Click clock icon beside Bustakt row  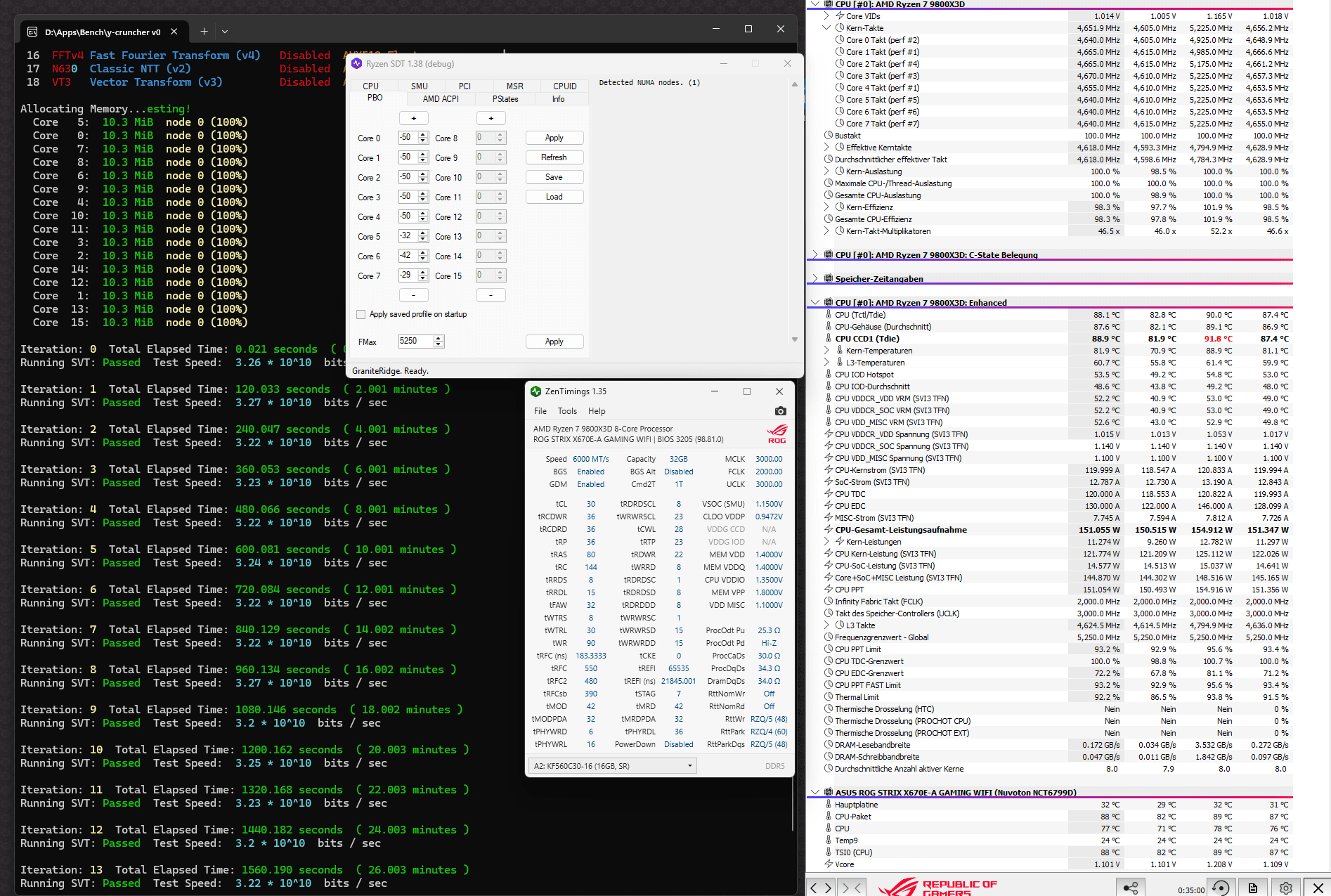point(829,136)
